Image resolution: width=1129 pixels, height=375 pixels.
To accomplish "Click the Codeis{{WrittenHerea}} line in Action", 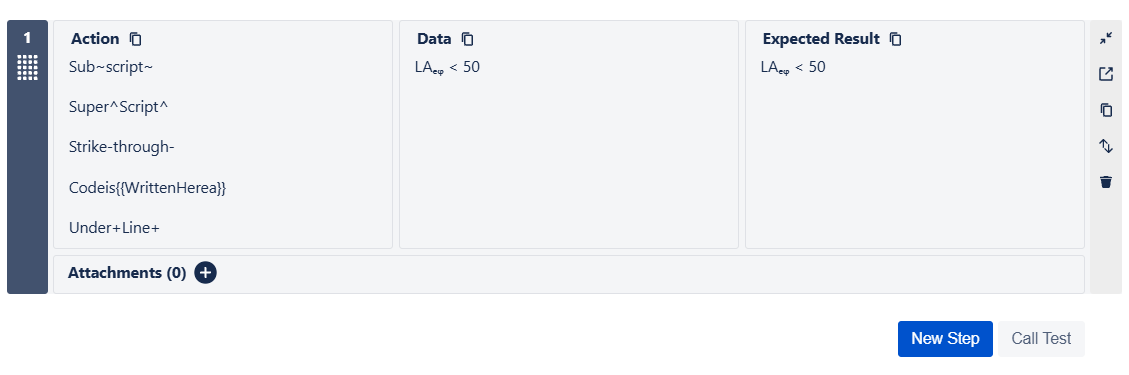I will coord(148,188).
